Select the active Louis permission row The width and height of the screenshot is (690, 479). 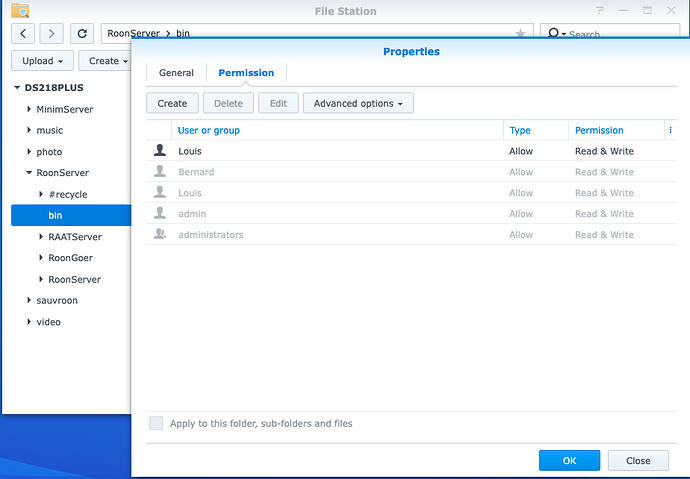coord(411,151)
